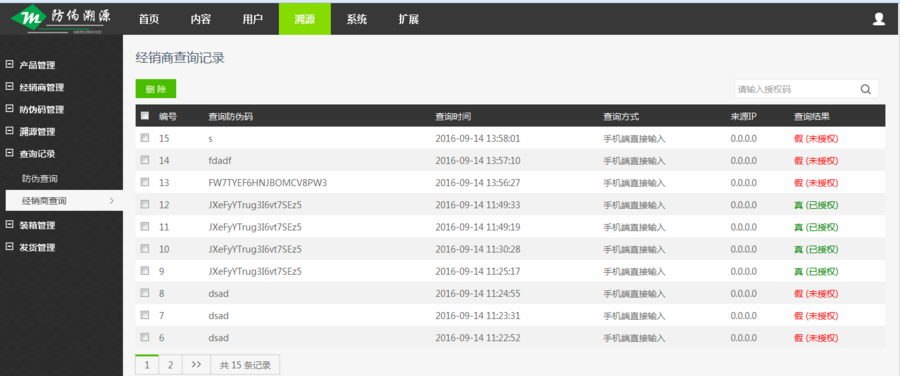Click timestamp 2016-09-14 11:22:52
Image resolution: width=900 pixels, height=376 pixels.
pyautogui.click(x=478, y=338)
